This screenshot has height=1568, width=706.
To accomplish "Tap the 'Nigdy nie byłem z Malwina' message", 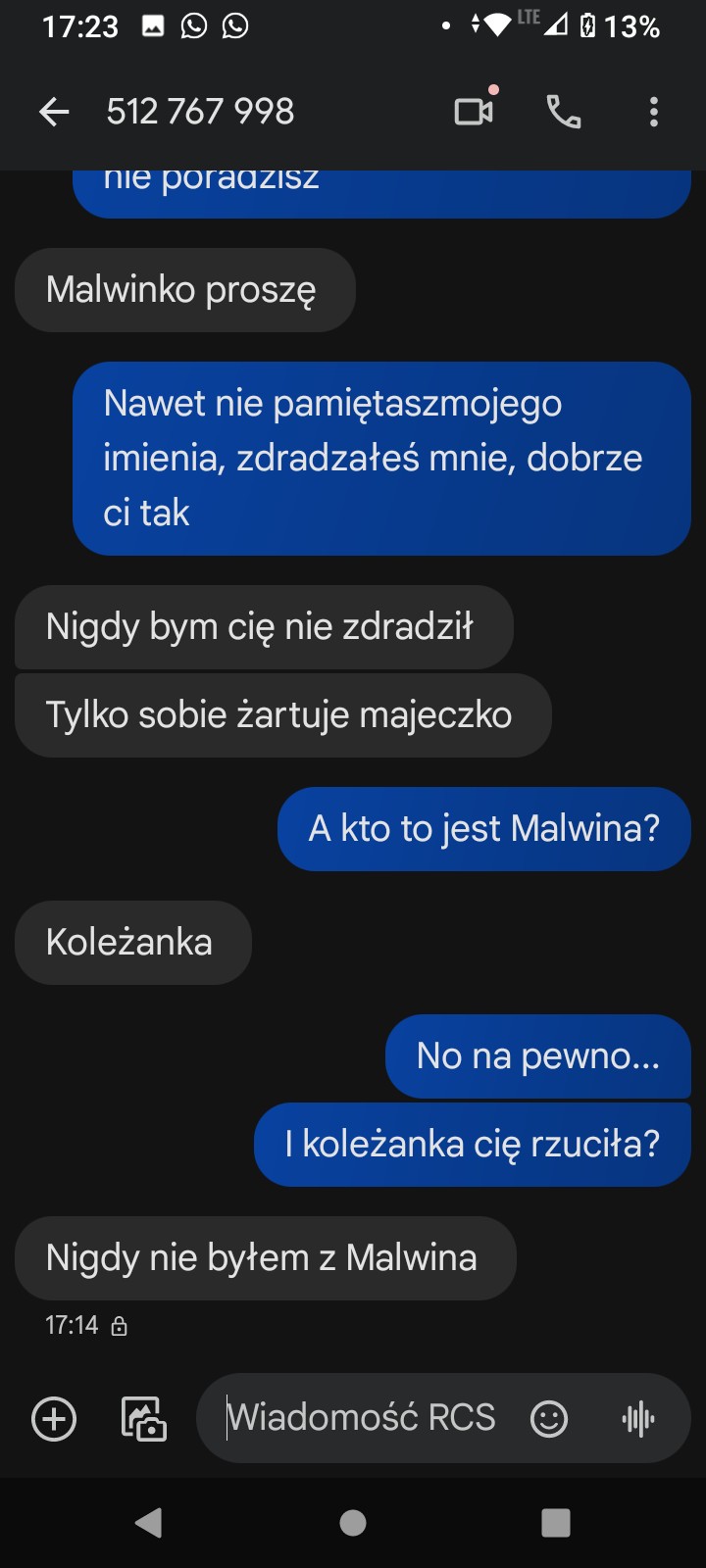I will (x=265, y=1258).
